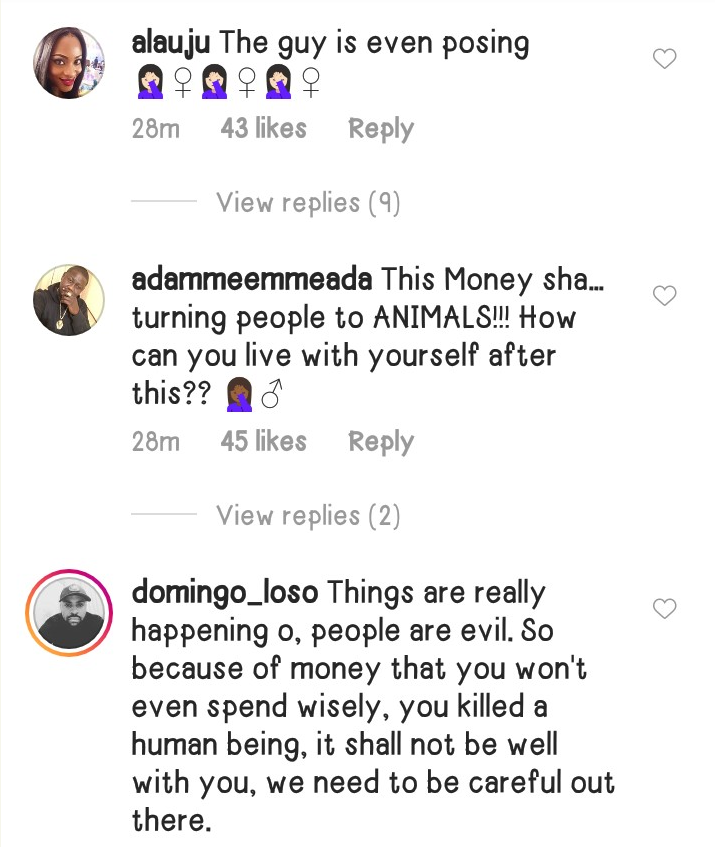
Task: Expand View replies (2) under adammeemmeada
Action: coord(308,516)
